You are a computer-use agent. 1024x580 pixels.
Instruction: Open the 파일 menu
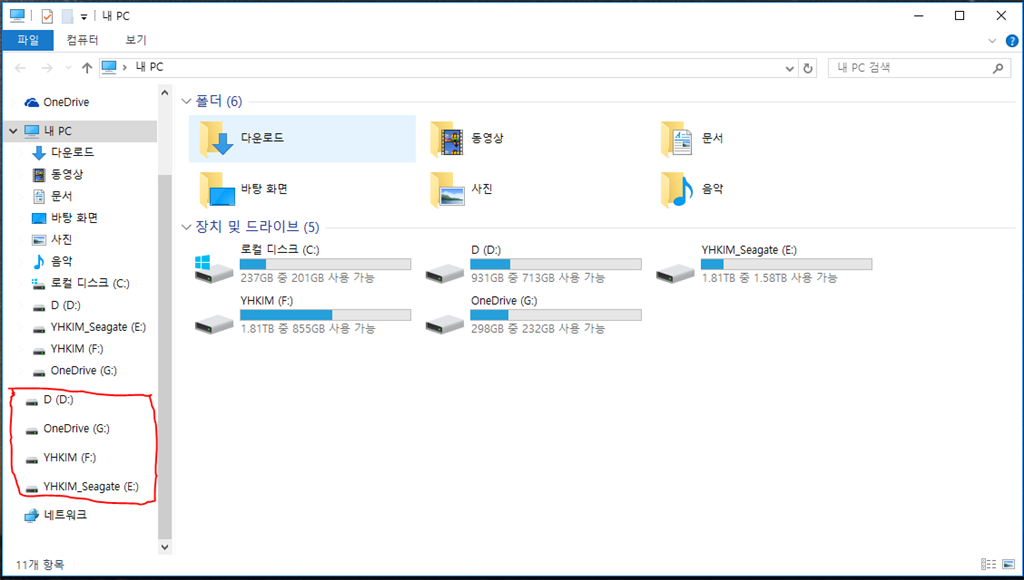coord(28,40)
